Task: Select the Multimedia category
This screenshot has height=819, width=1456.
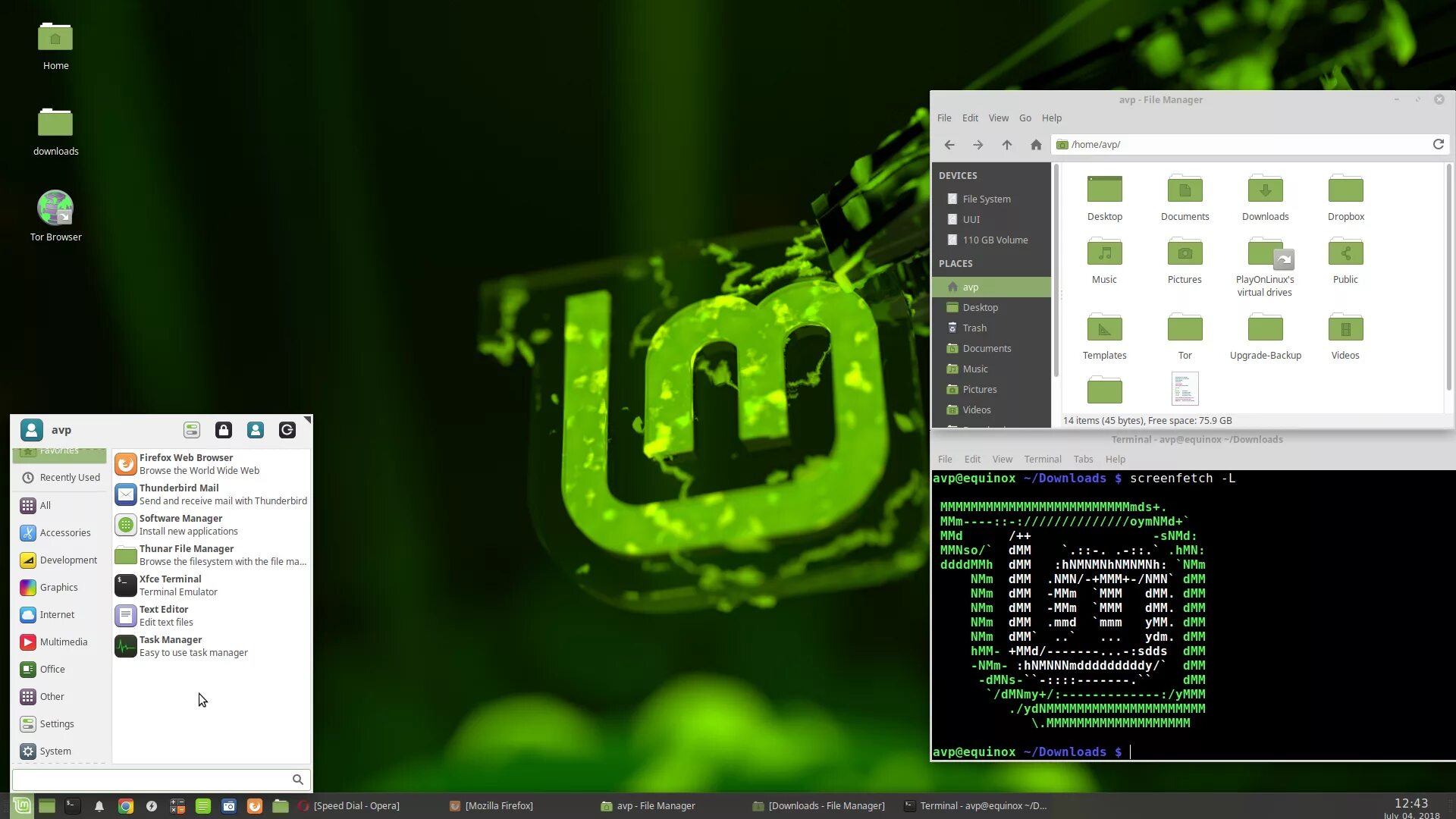Action: pyautogui.click(x=63, y=642)
